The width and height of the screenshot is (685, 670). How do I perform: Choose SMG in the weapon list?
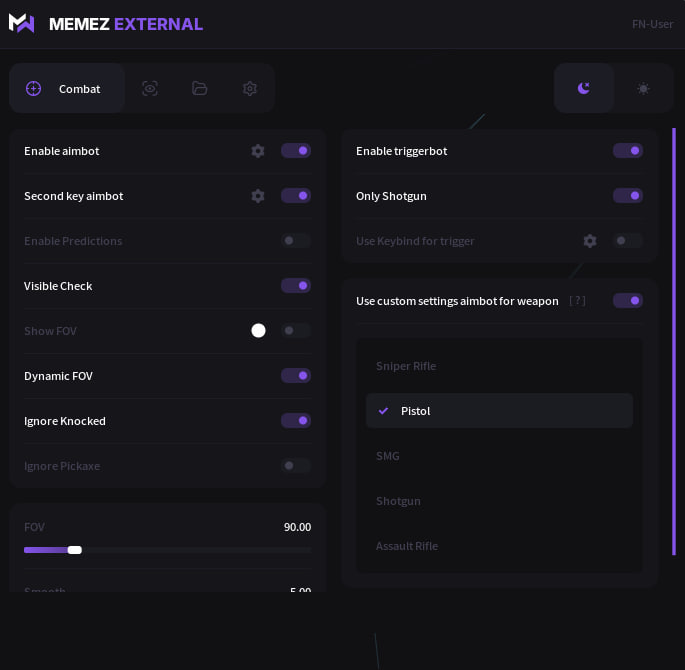pos(388,456)
